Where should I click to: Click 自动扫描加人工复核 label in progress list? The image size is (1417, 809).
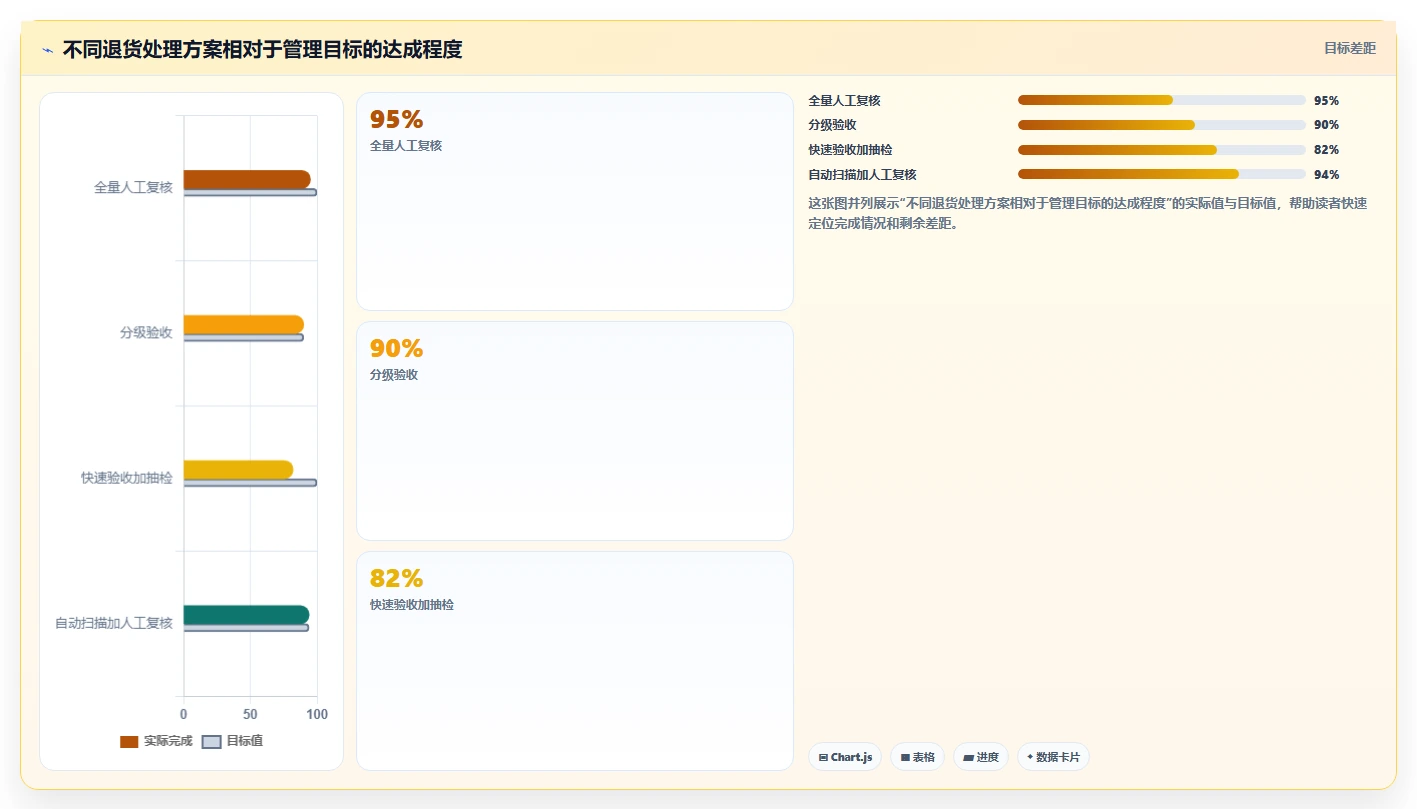click(862, 175)
